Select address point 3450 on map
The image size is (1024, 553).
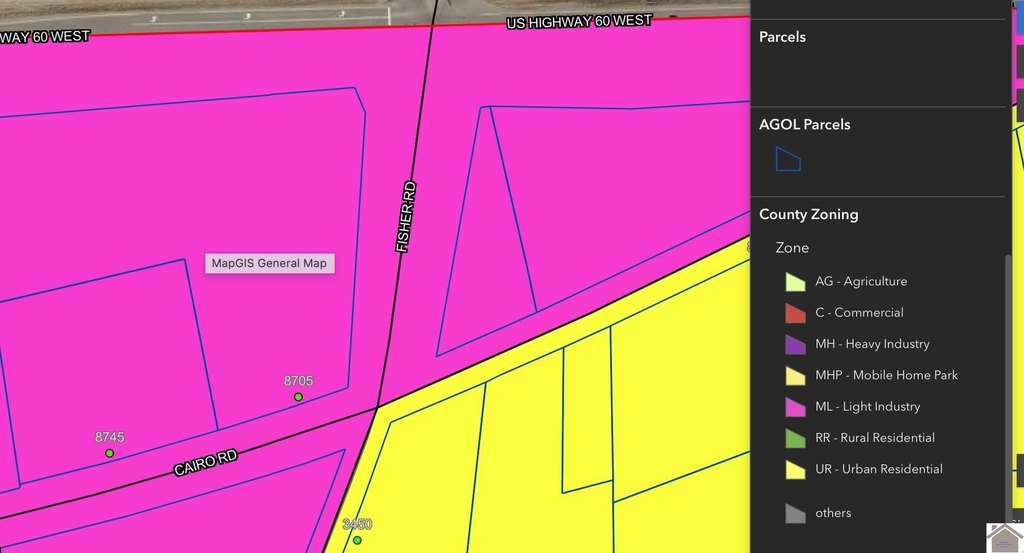tap(357, 540)
